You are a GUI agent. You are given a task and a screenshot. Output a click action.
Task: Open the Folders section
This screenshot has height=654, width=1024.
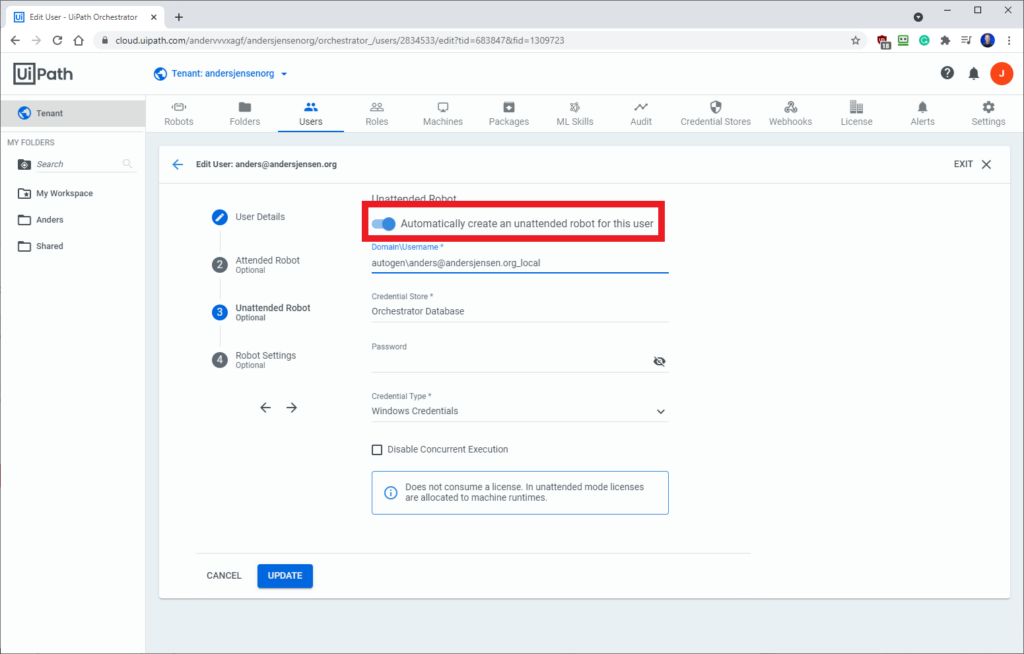(245, 114)
